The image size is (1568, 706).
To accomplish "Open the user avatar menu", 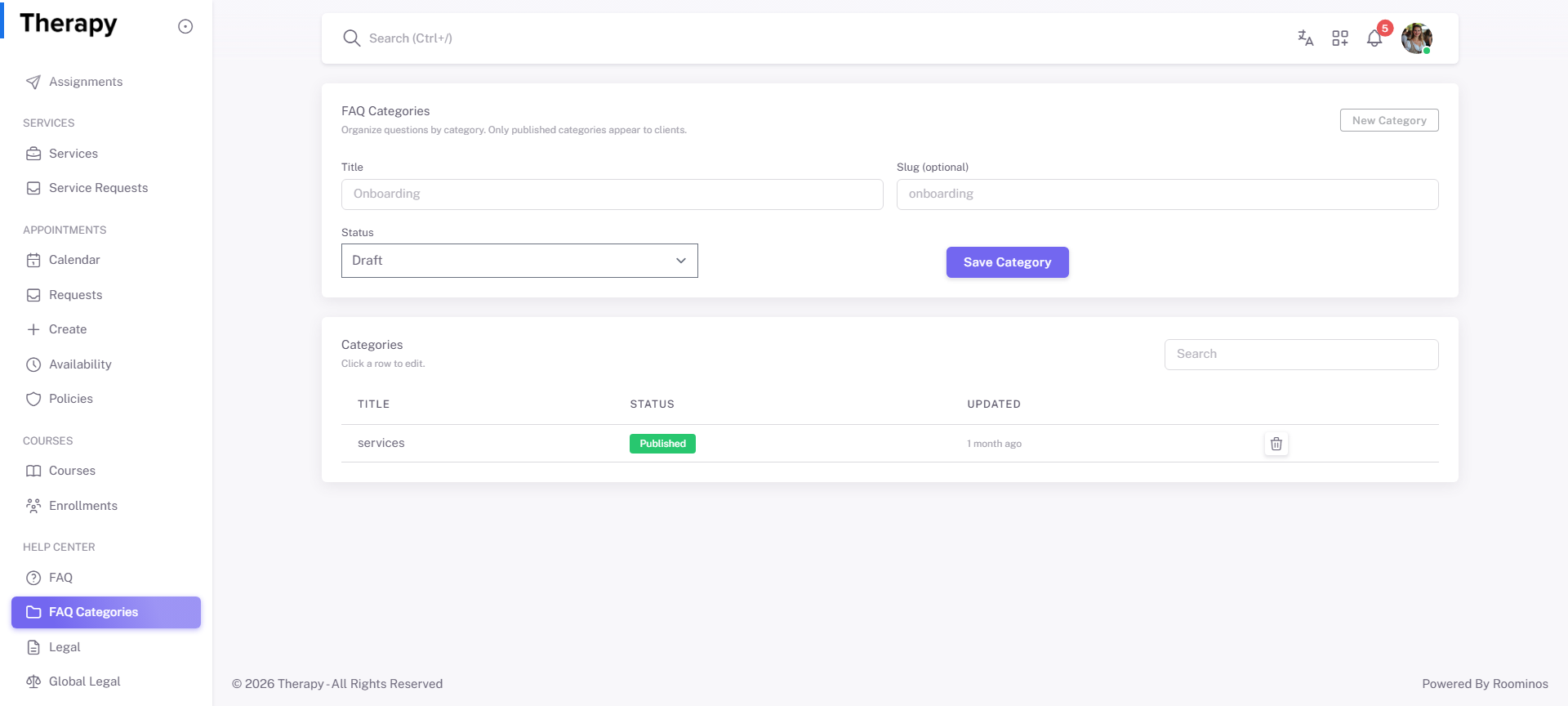I will (1417, 38).
